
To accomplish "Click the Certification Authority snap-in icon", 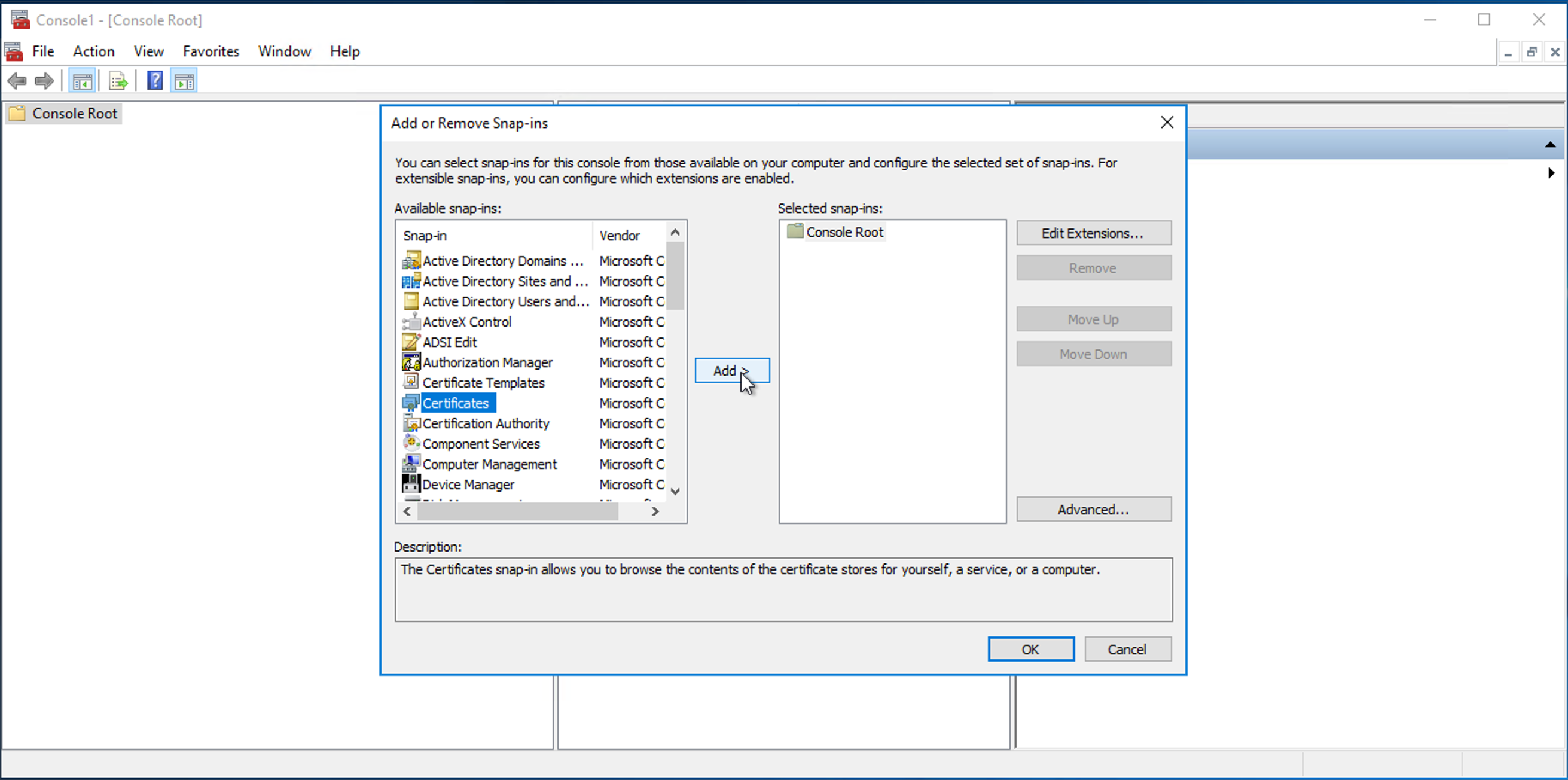I will [x=411, y=423].
